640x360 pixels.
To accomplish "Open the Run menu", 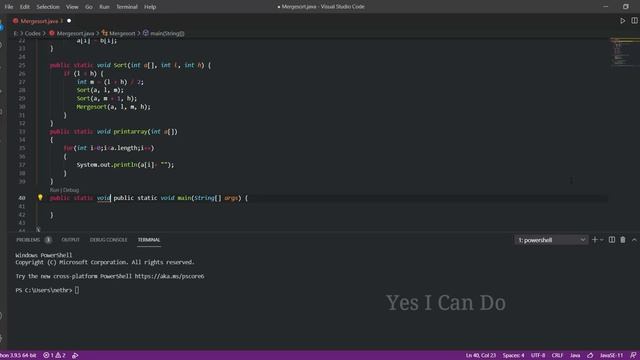I will 104,7.
